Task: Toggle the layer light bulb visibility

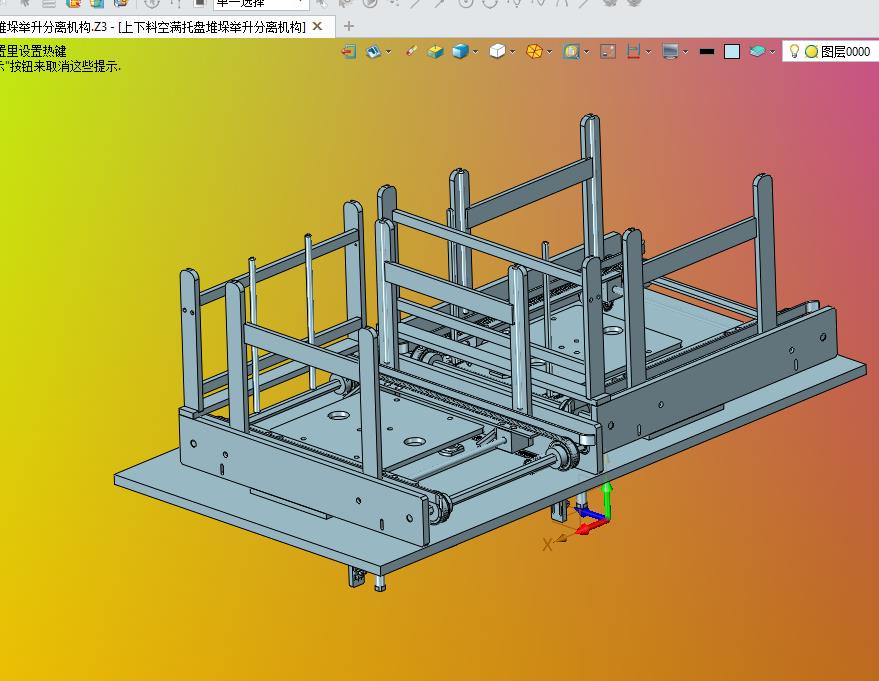Action: 794,52
